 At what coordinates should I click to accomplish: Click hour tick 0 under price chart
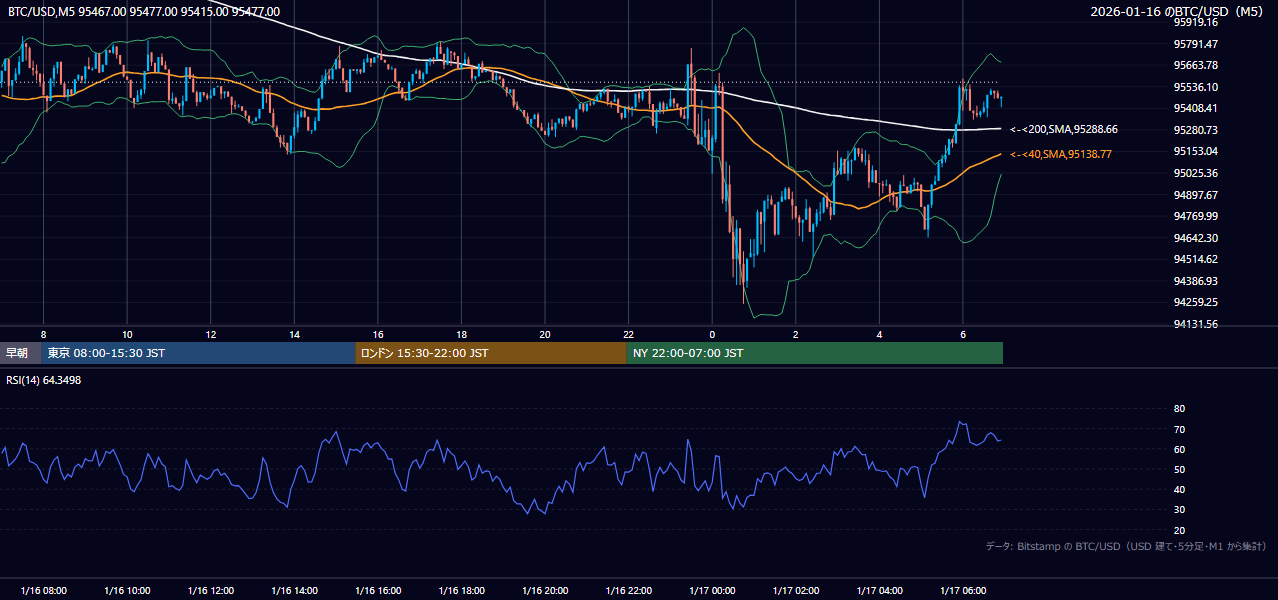(x=712, y=334)
